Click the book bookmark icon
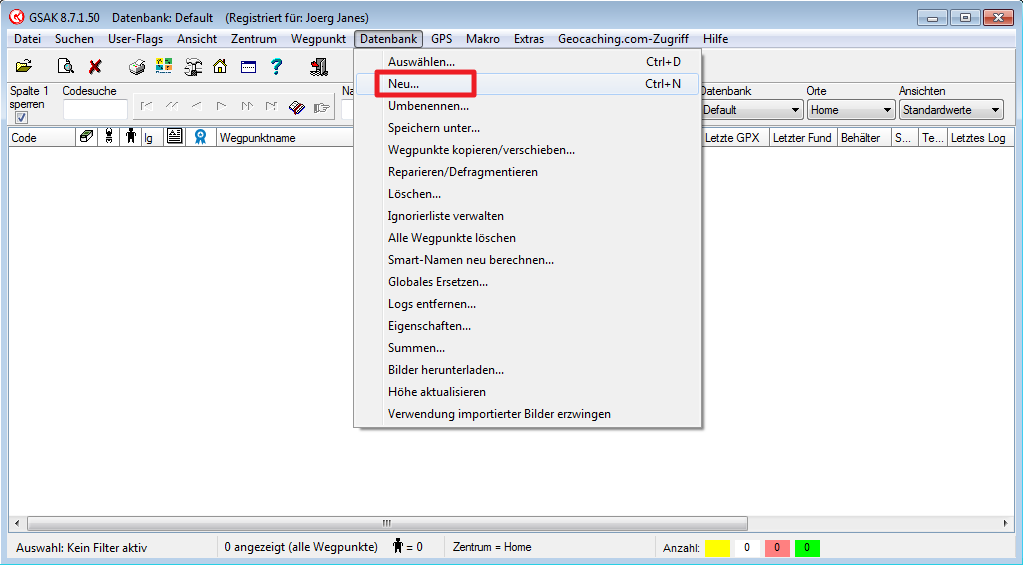Screen dimensions: 1023x565 coord(297,107)
